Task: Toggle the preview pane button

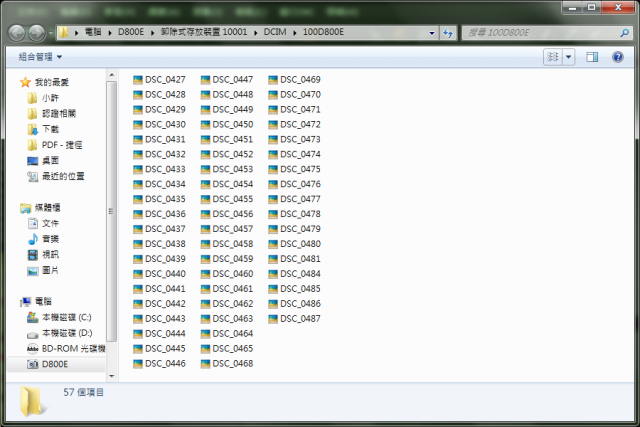Action: (x=592, y=57)
